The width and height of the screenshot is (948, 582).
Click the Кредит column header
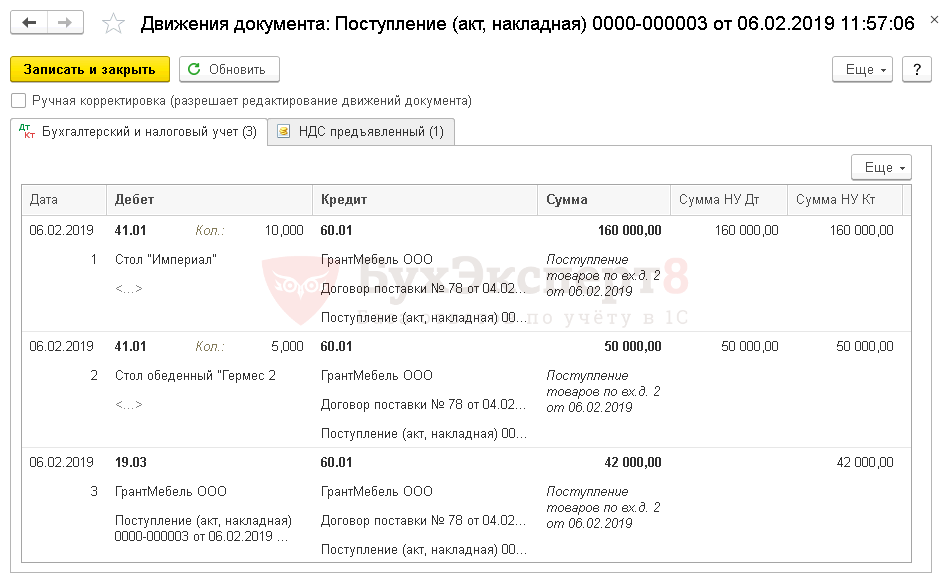click(x=424, y=199)
